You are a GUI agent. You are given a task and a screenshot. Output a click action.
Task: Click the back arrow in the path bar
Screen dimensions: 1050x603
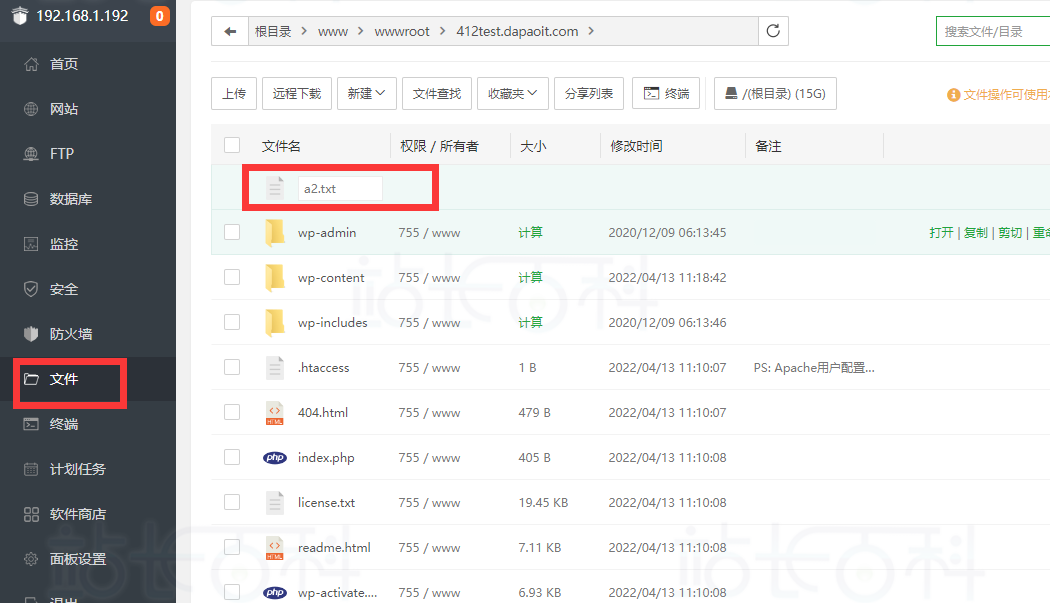click(x=230, y=31)
